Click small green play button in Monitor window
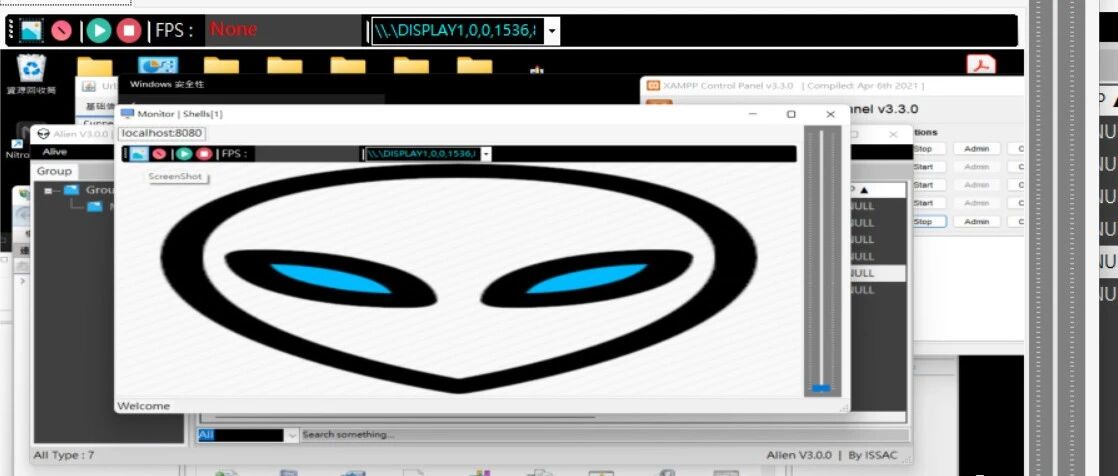1118x476 pixels. click(184, 154)
